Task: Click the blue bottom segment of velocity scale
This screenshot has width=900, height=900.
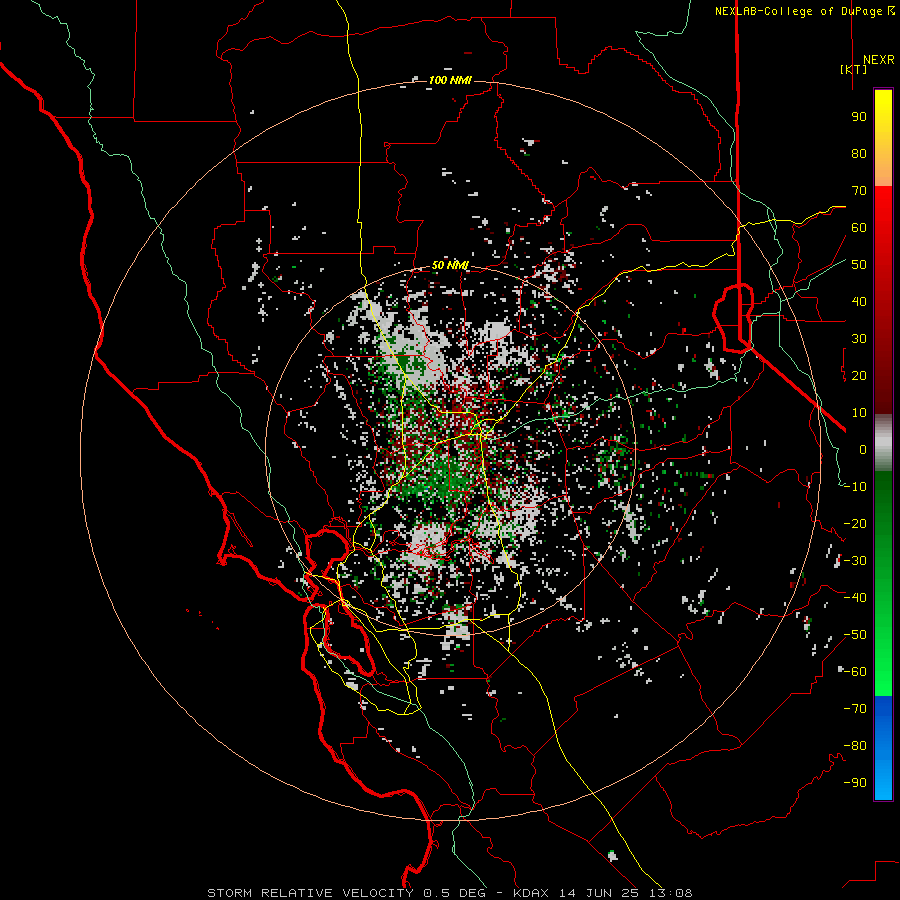Action: coord(883,748)
